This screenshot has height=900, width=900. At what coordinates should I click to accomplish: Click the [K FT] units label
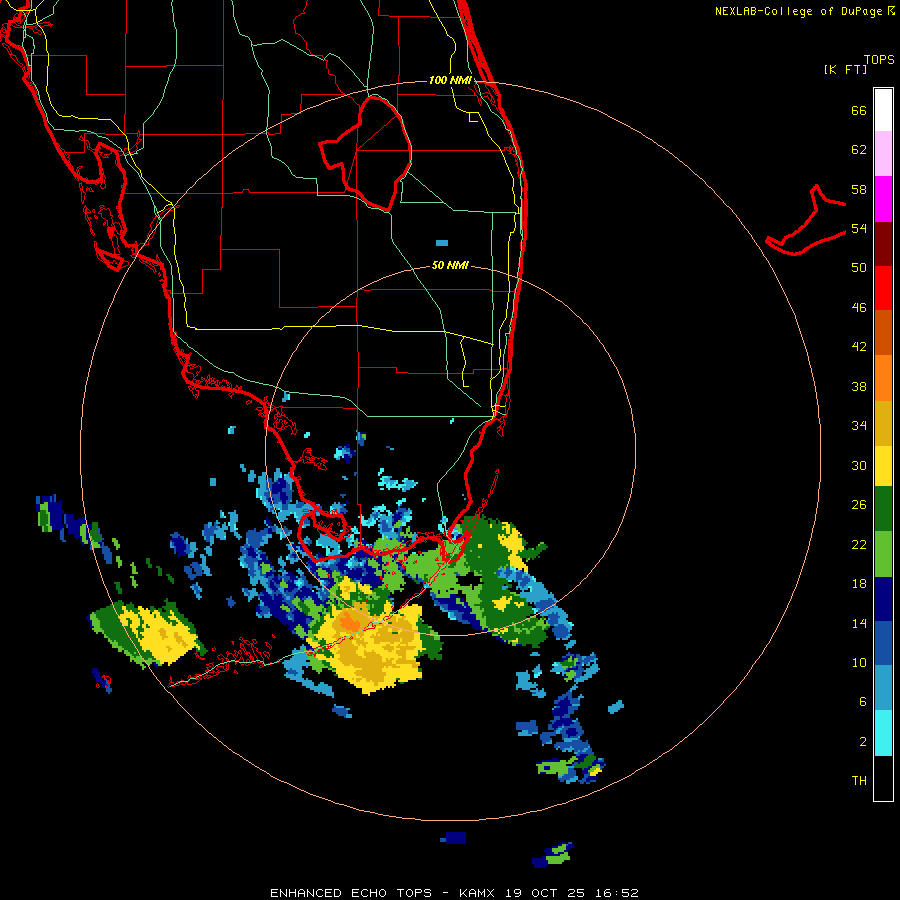(x=845, y=69)
